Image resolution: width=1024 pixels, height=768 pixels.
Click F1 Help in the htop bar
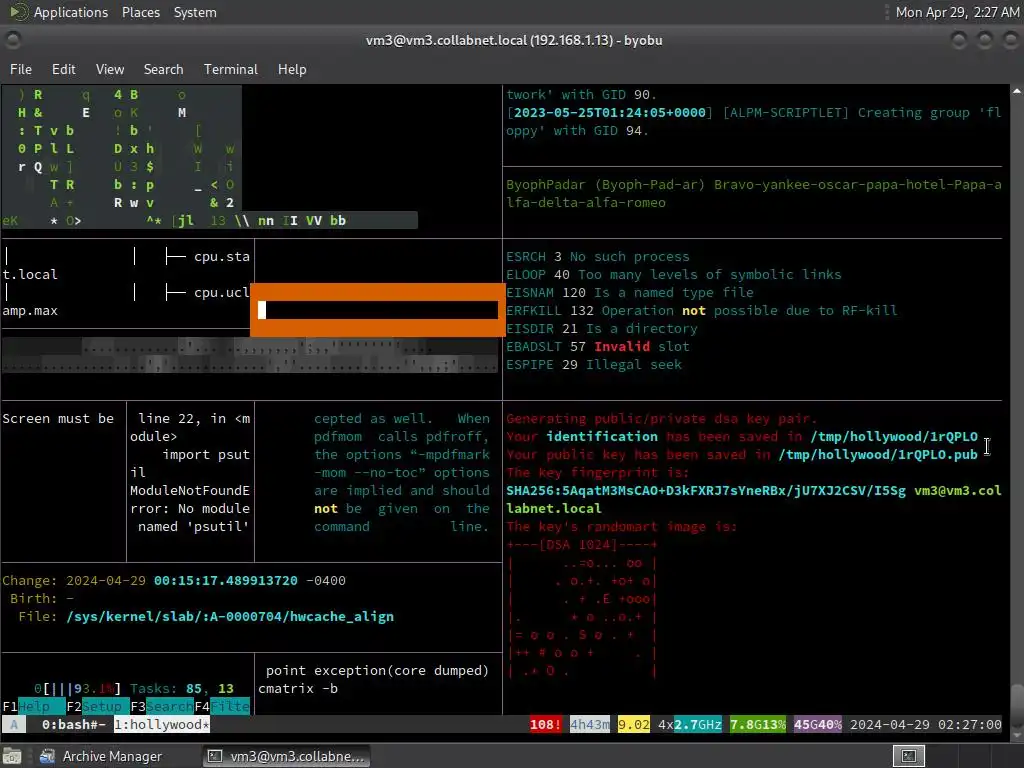[33, 706]
